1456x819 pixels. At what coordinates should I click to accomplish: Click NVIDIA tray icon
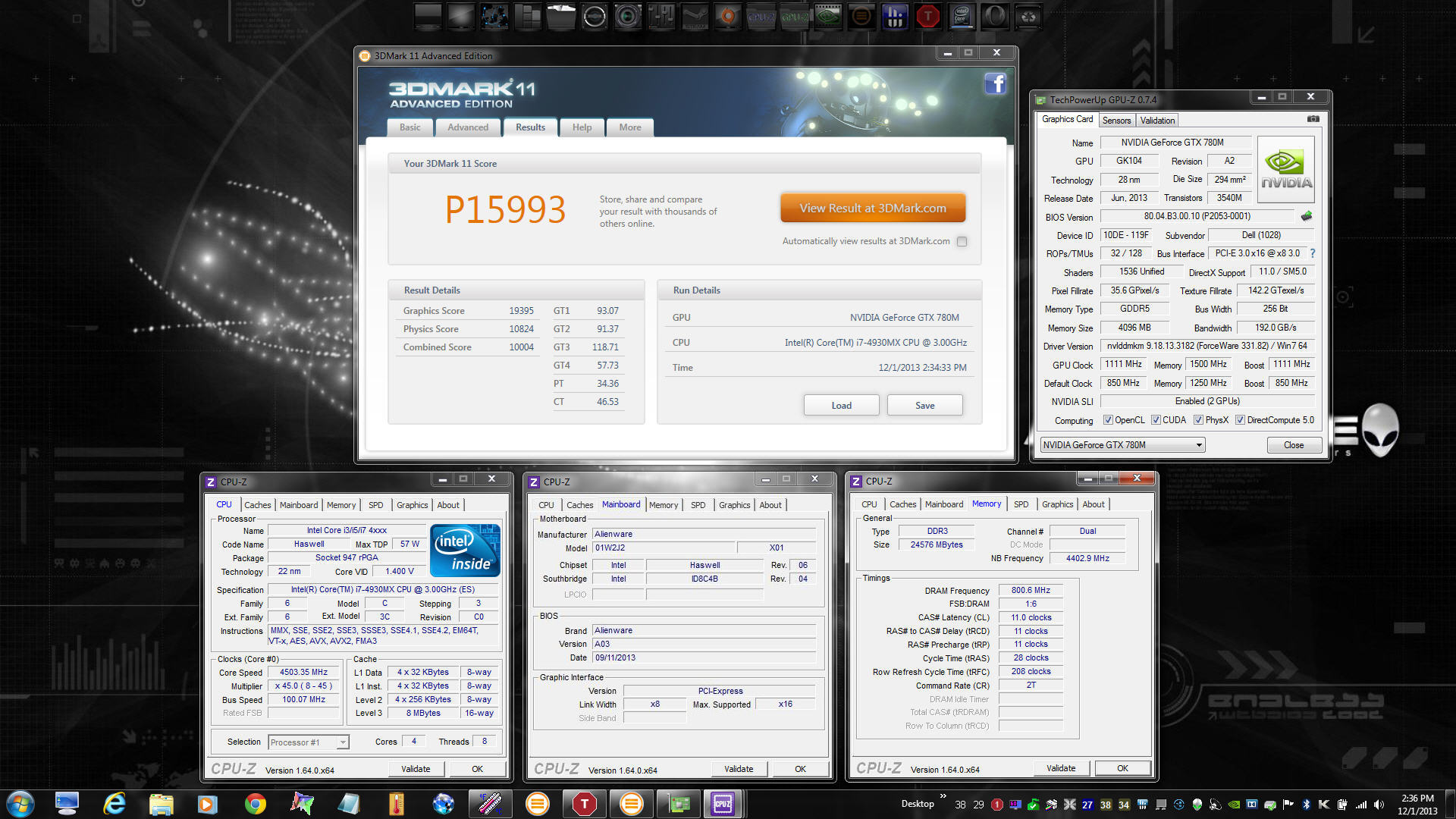click(1234, 805)
